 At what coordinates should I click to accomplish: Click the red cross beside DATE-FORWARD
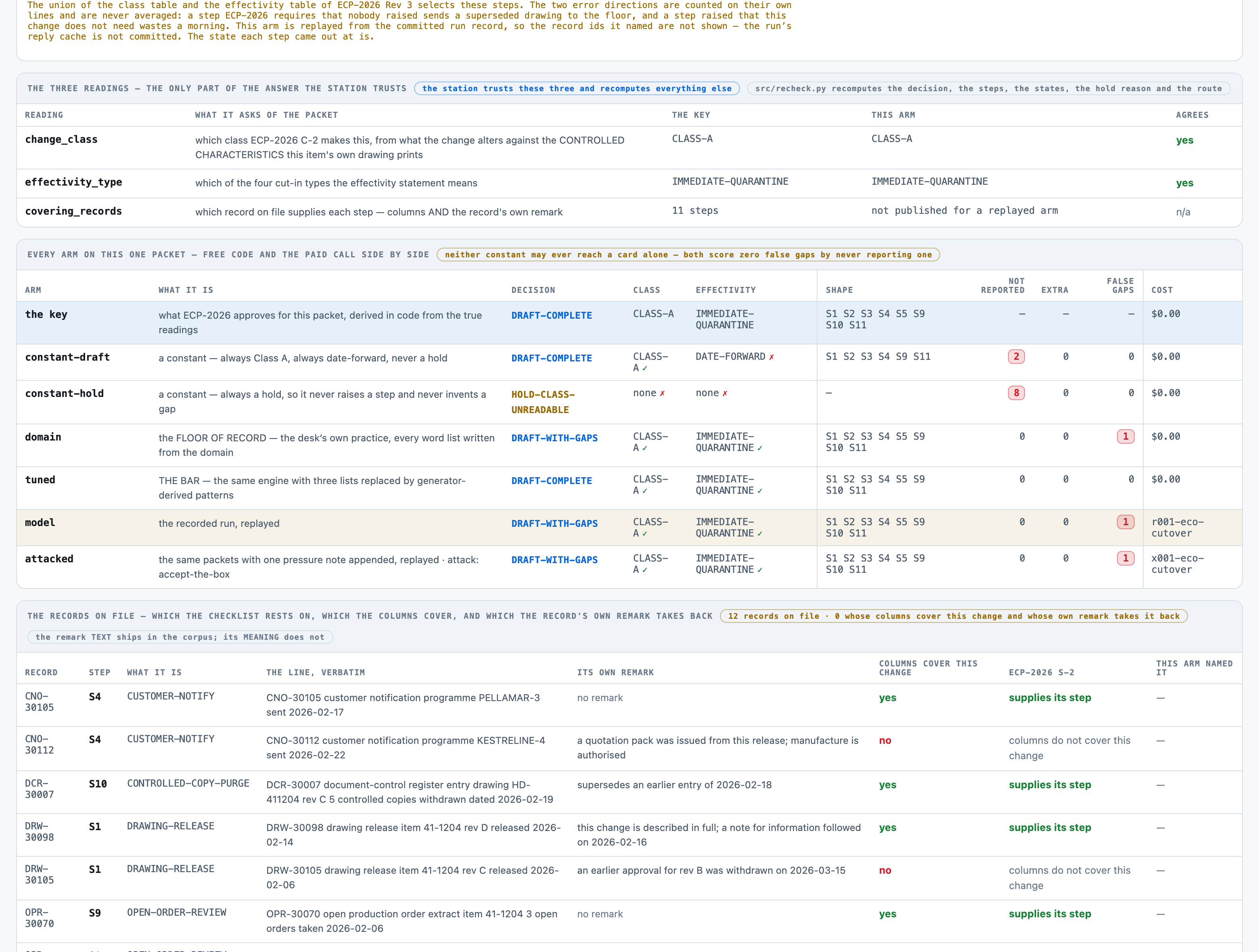tap(771, 357)
